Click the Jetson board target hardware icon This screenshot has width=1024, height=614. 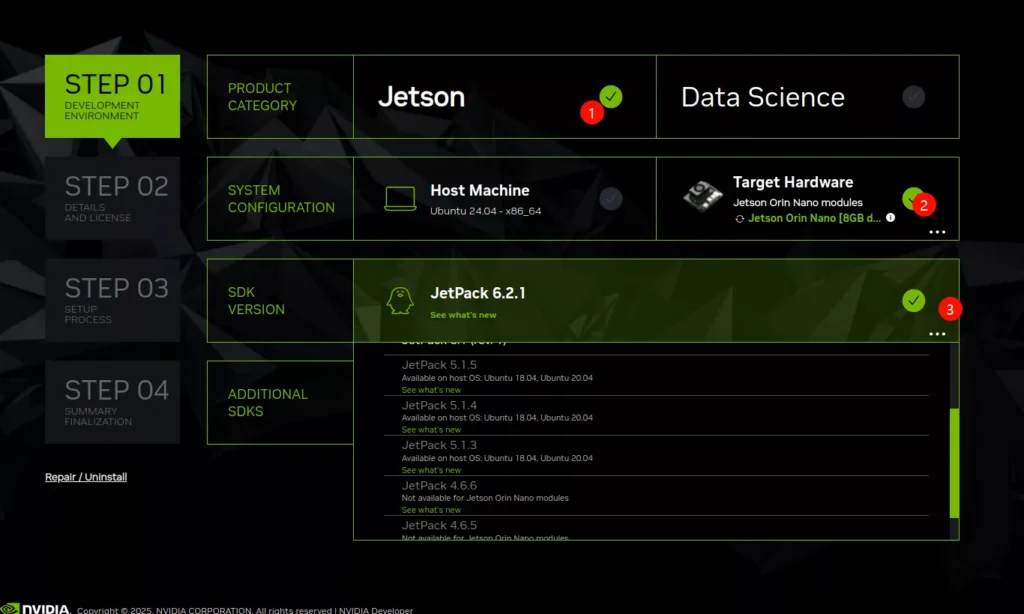click(x=703, y=196)
